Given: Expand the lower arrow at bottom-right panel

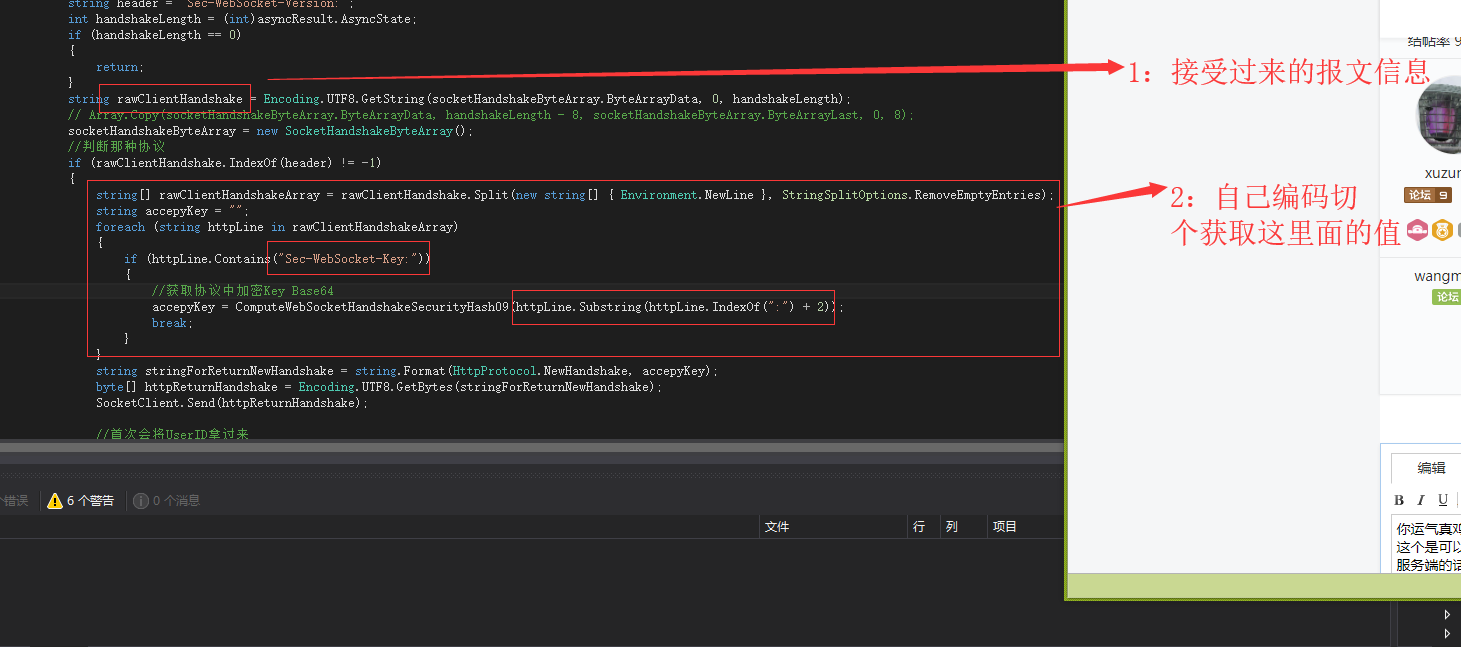Looking at the screenshot, I should (x=1447, y=633).
